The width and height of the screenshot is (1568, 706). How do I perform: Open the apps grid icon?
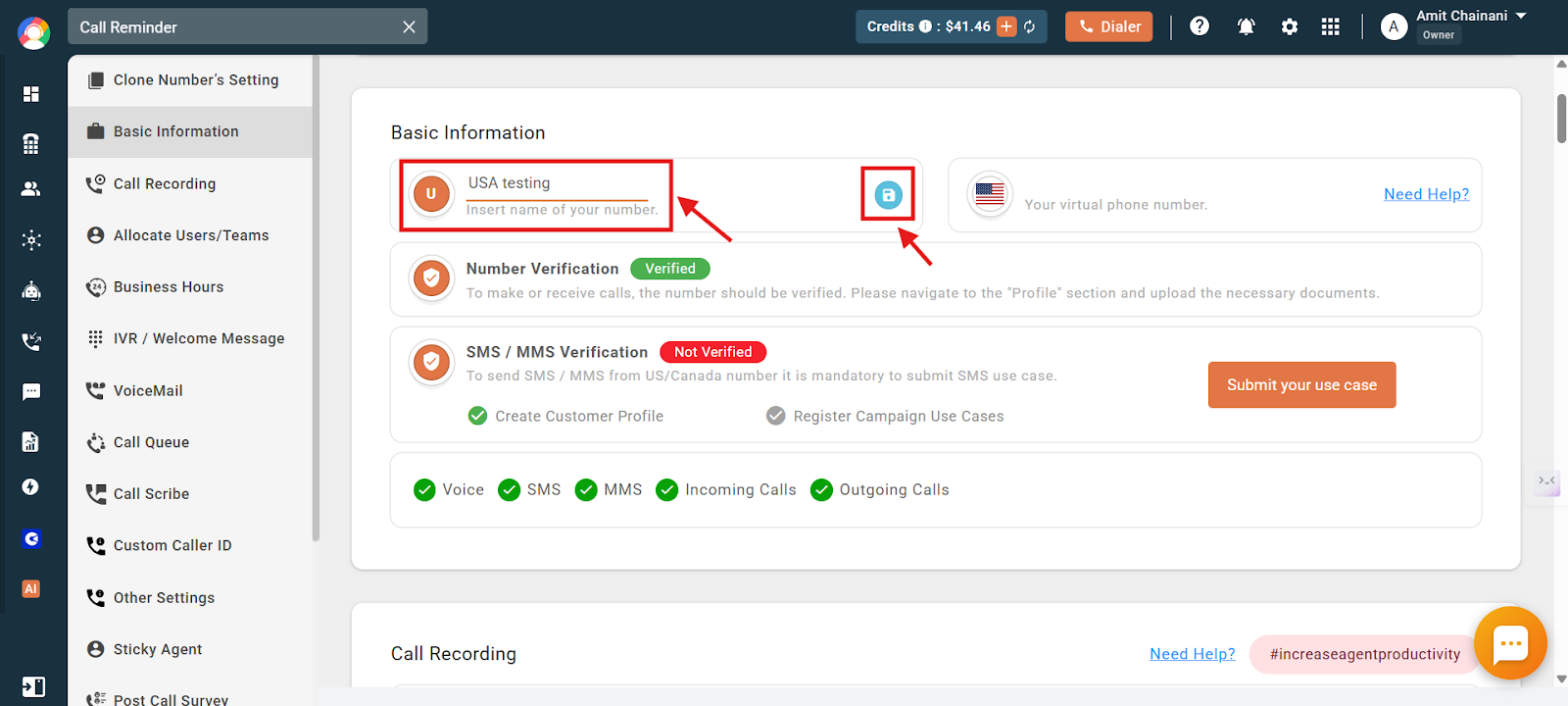1330,26
